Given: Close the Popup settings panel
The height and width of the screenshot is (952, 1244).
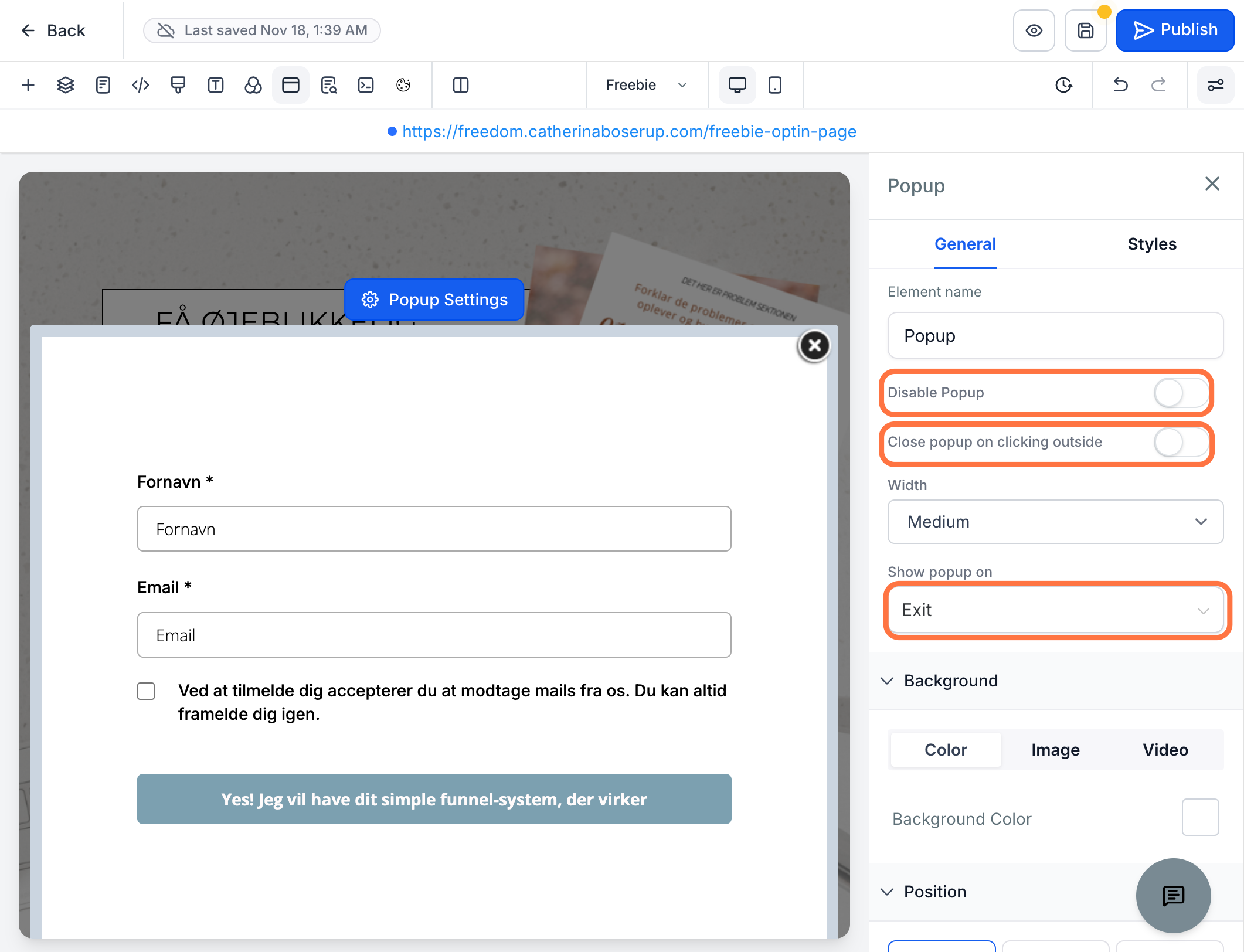Looking at the screenshot, I should 1212,183.
